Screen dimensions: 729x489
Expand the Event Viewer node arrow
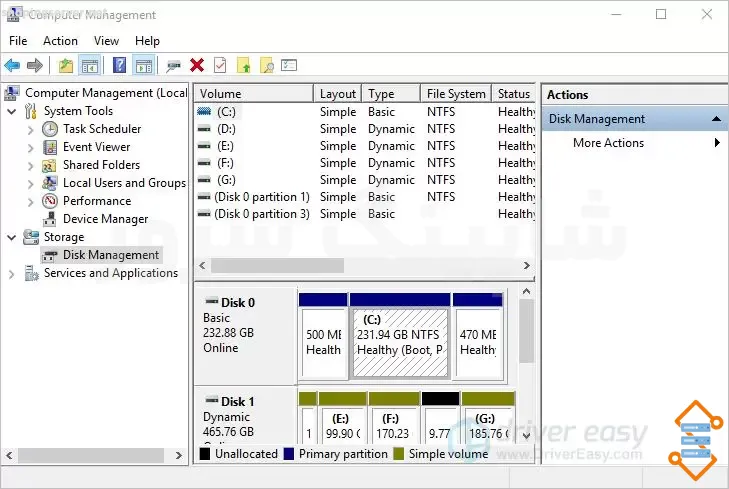31,148
